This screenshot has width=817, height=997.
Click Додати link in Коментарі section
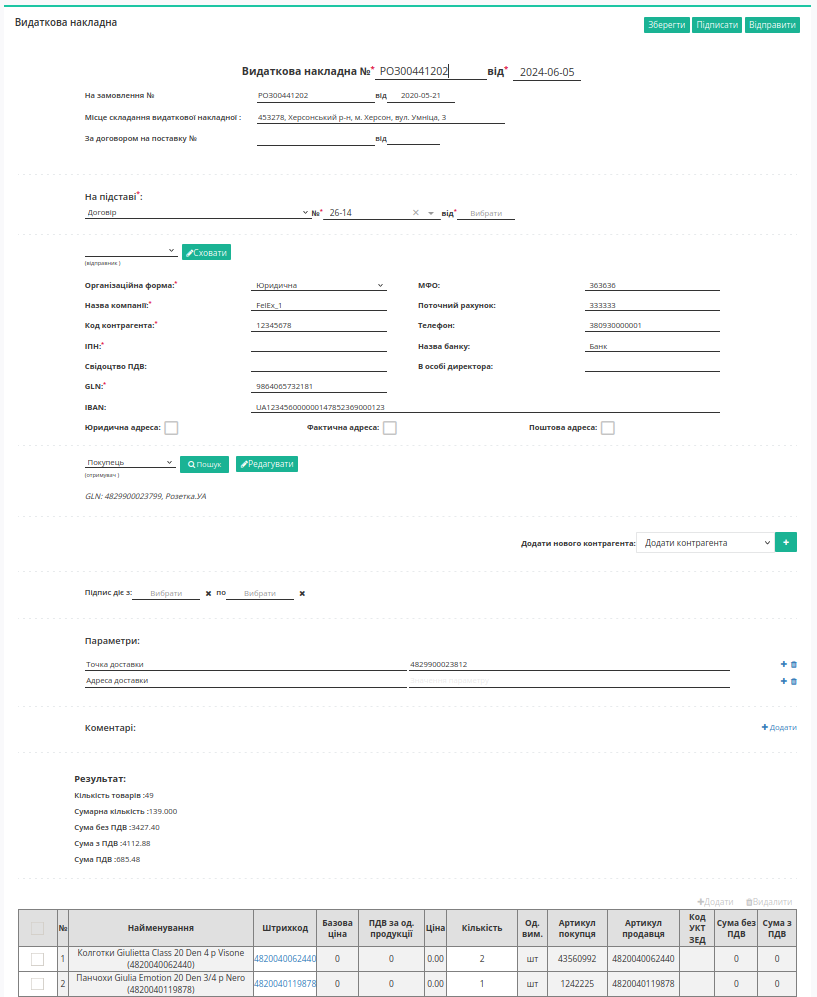tap(779, 727)
